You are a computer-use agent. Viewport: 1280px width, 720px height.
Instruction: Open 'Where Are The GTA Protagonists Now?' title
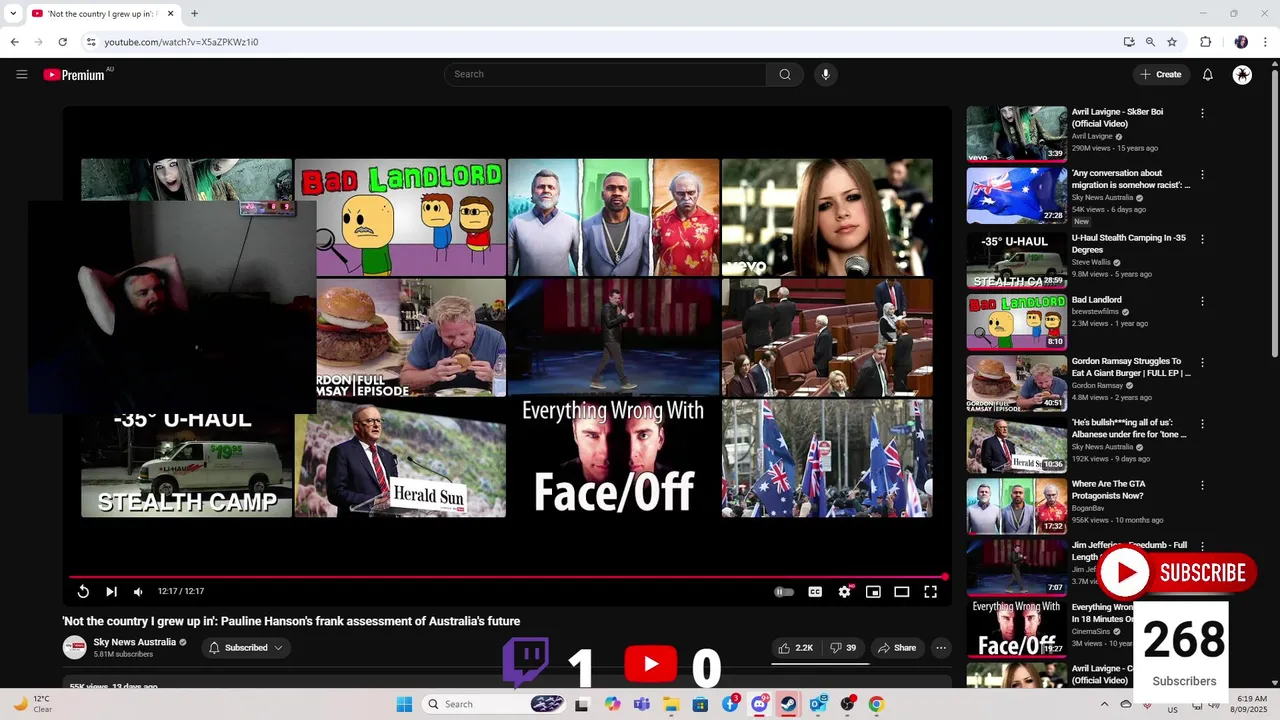[1108, 490]
